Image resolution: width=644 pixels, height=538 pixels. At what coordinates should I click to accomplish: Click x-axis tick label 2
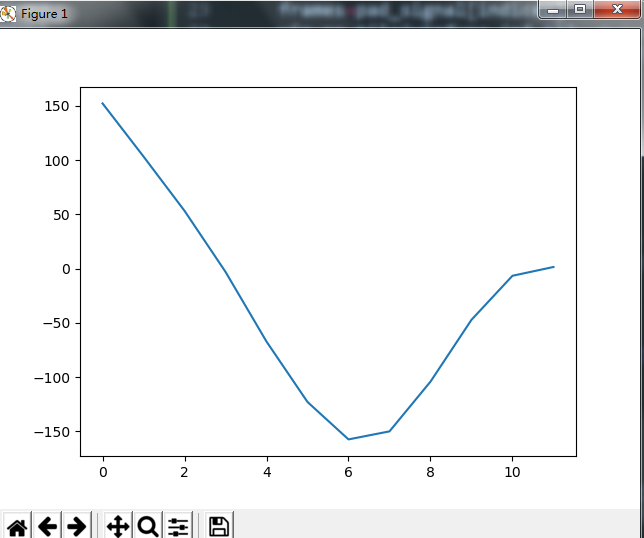(184, 472)
